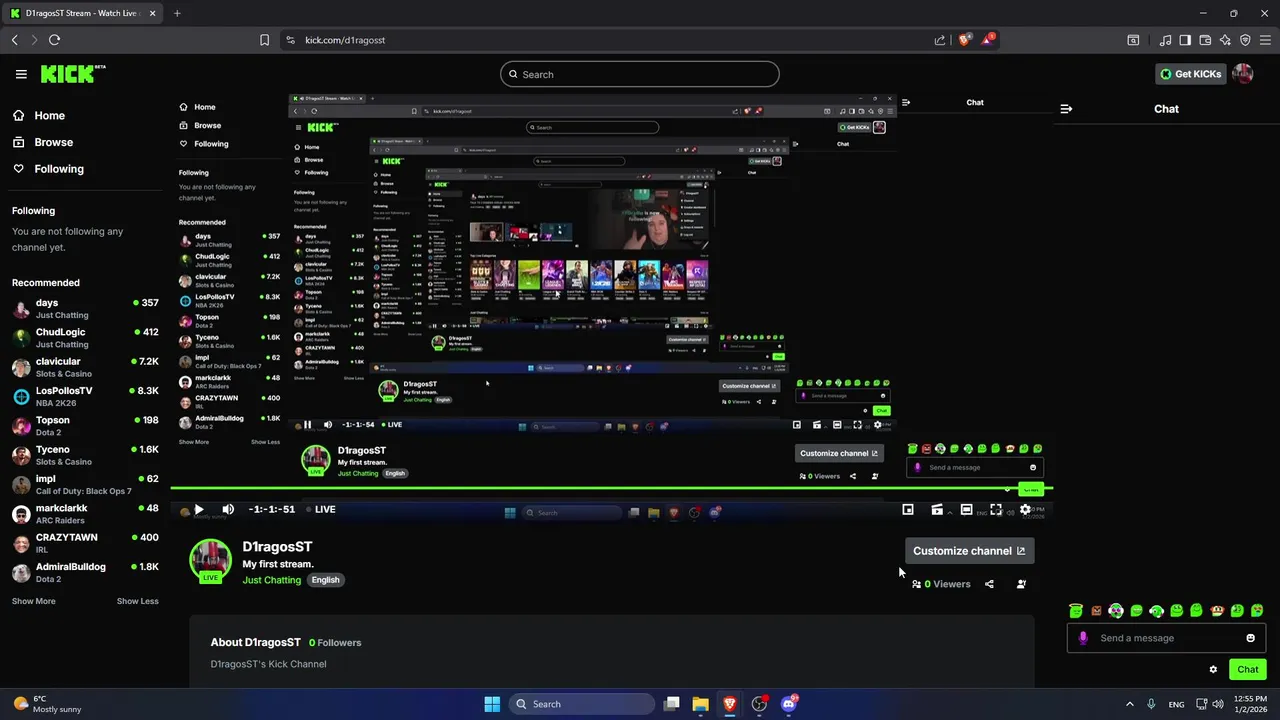This screenshot has height=720, width=1280.
Task: Send message with green Chat button
Action: [x=1248, y=669]
